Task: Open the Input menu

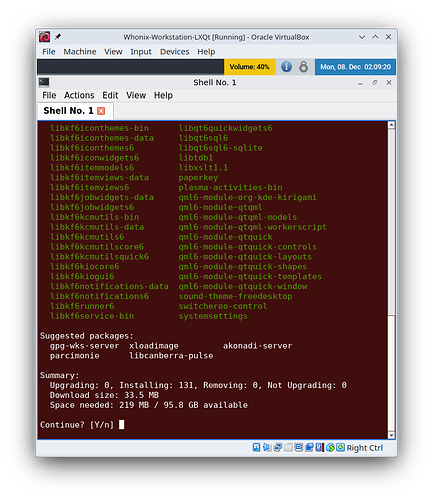Action: coord(141,52)
